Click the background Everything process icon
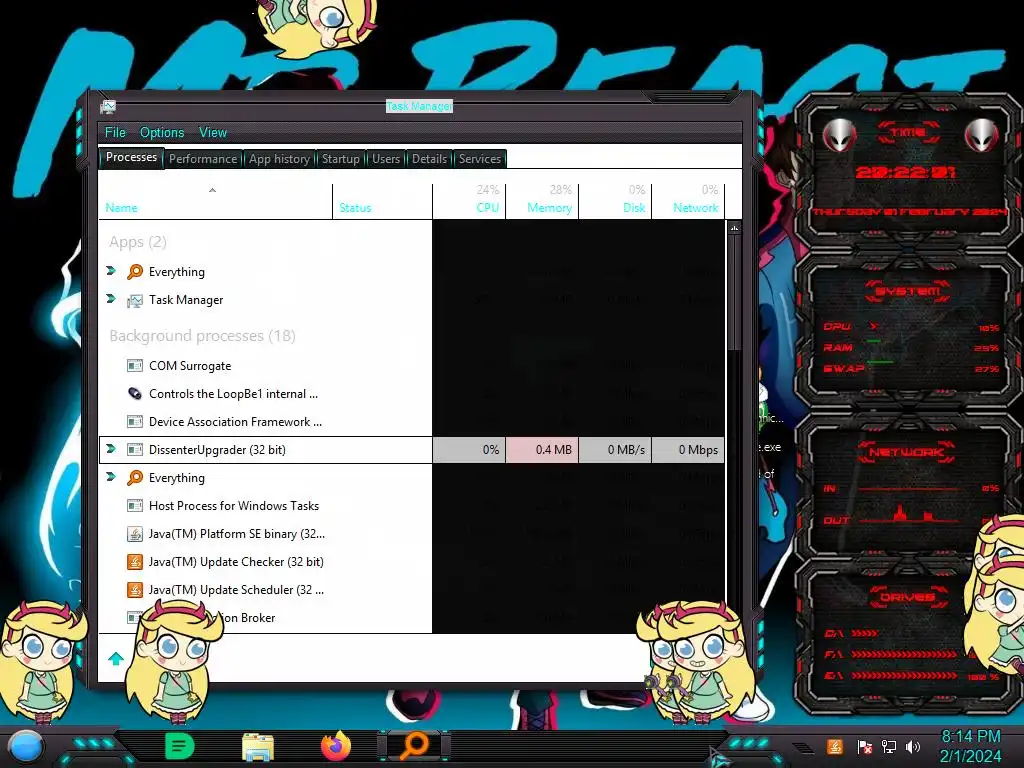1024x768 pixels. (135, 478)
